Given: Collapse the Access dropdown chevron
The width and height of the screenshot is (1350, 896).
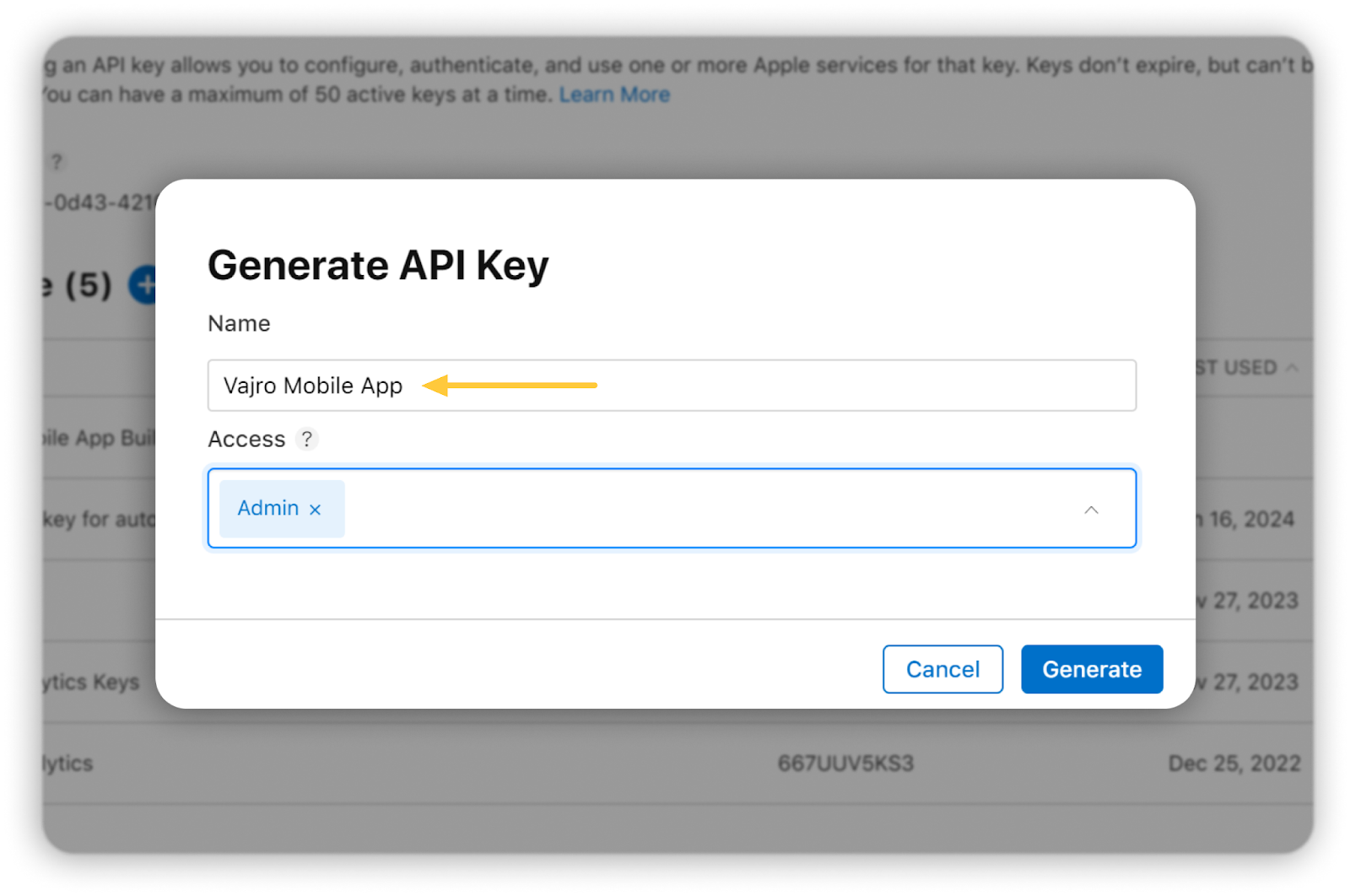Looking at the screenshot, I should 1091,510.
